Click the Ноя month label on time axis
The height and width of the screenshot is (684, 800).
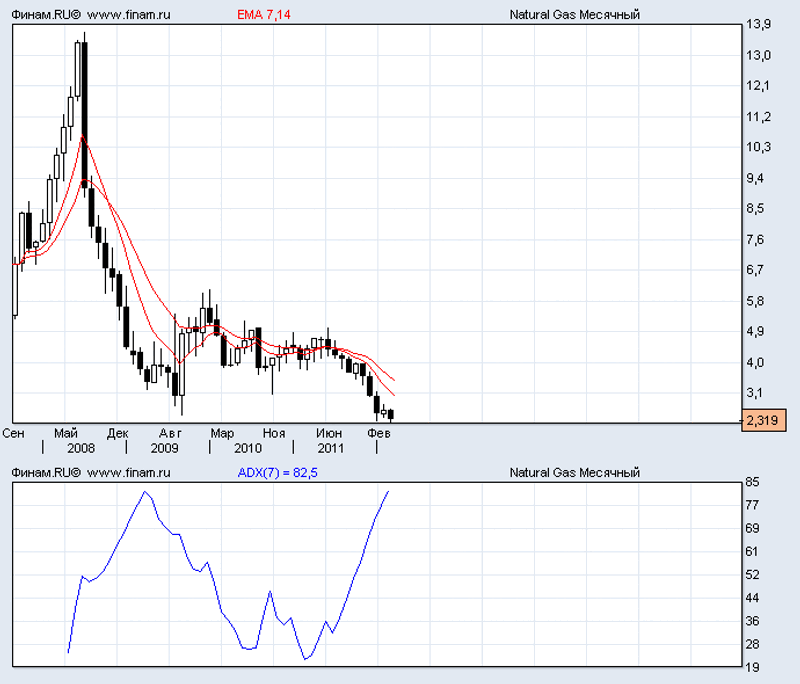tap(274, 434)
